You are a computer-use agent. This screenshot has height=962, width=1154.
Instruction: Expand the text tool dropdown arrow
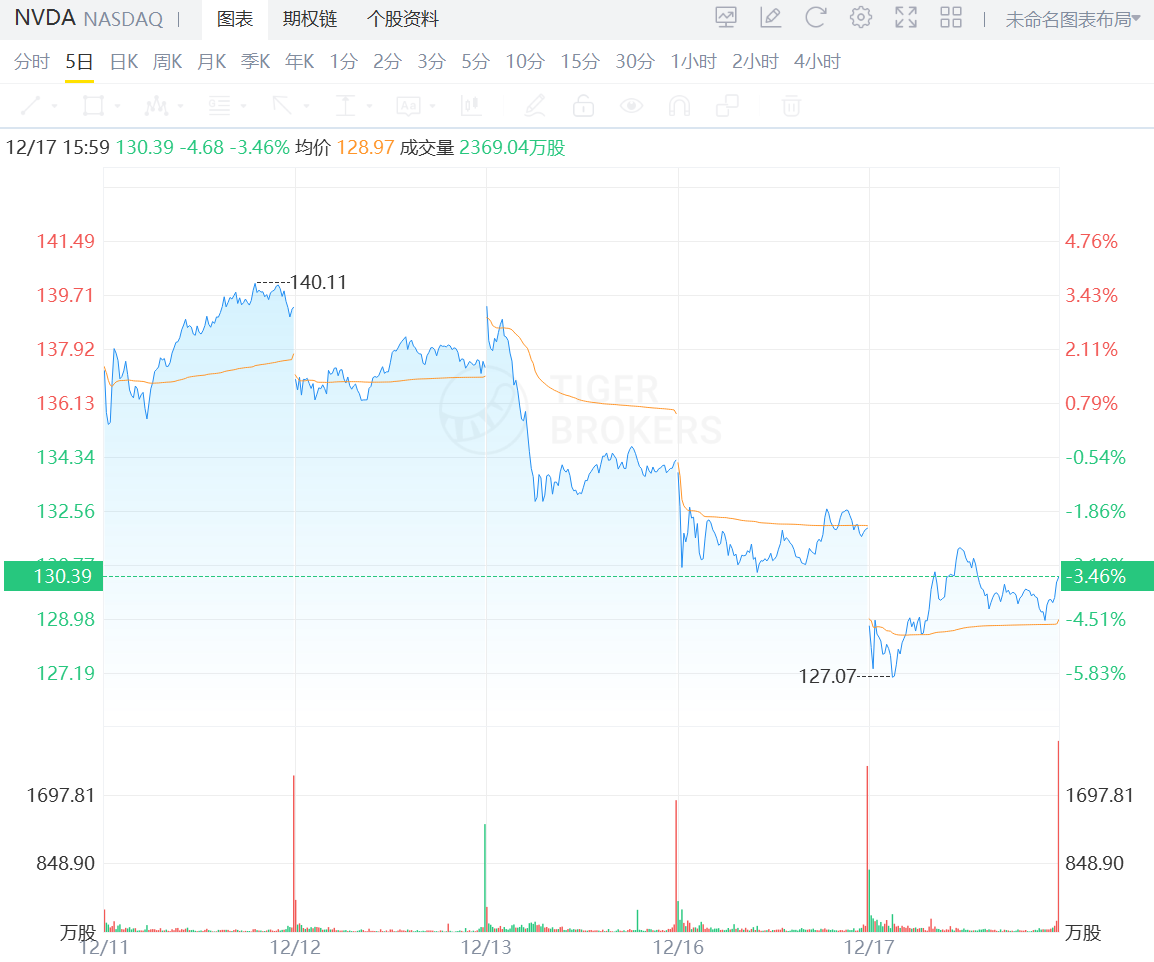point(433,107)
